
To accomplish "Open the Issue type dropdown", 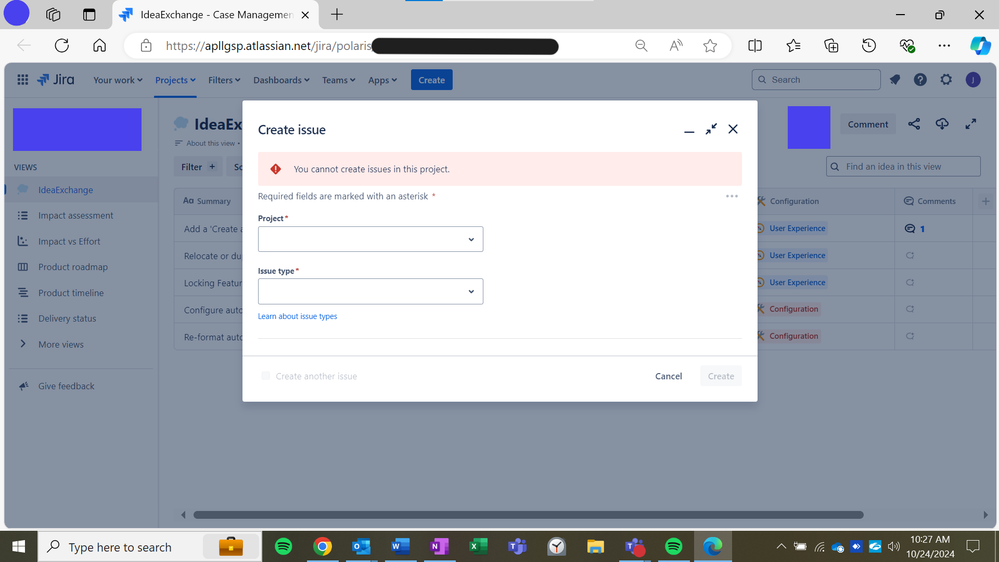I will [x=370, y=291].
